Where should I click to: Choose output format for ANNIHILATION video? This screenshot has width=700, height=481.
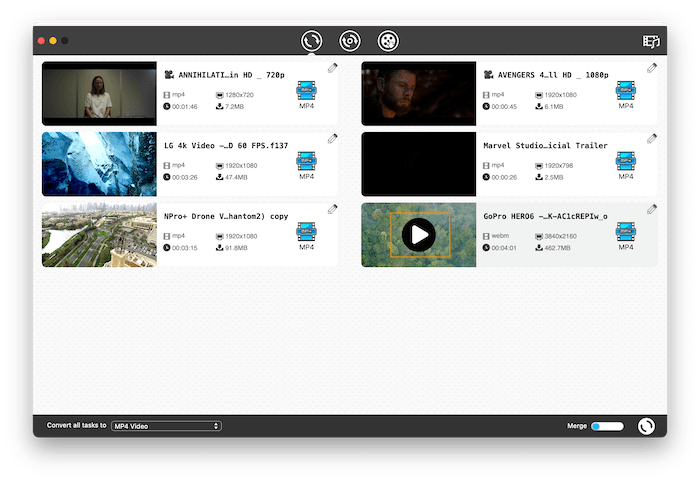coord(307,96)
